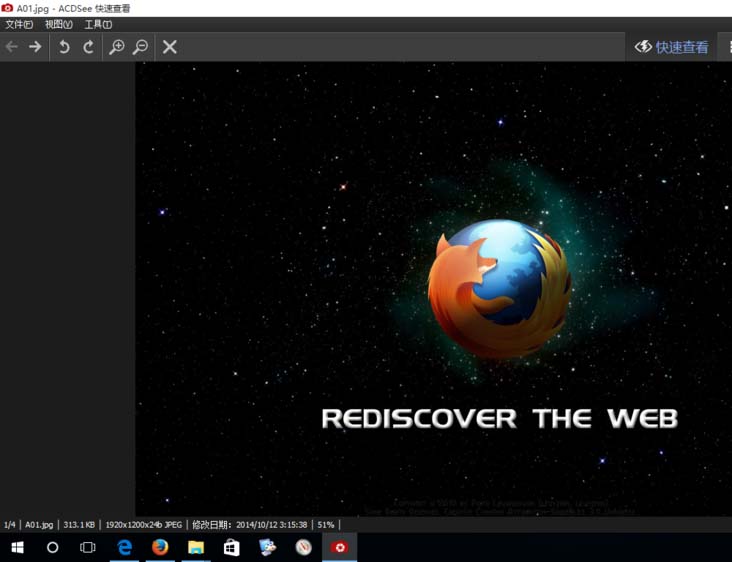This screenshot has height=562, width=732.
Task: Open Firefox from the taskbar
Action: (160, 547)
